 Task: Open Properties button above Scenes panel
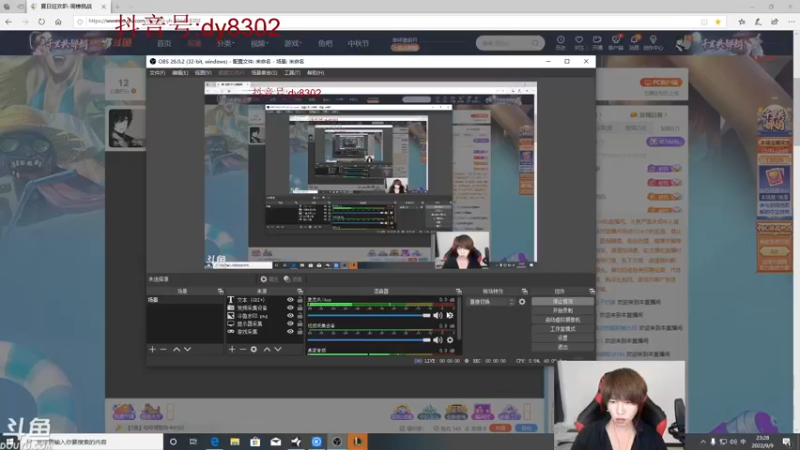point(269,279)
